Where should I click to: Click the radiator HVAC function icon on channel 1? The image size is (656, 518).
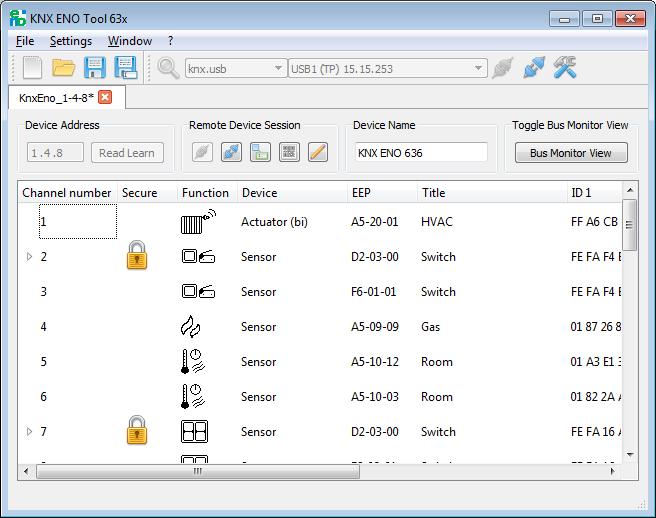pos(198,222)
